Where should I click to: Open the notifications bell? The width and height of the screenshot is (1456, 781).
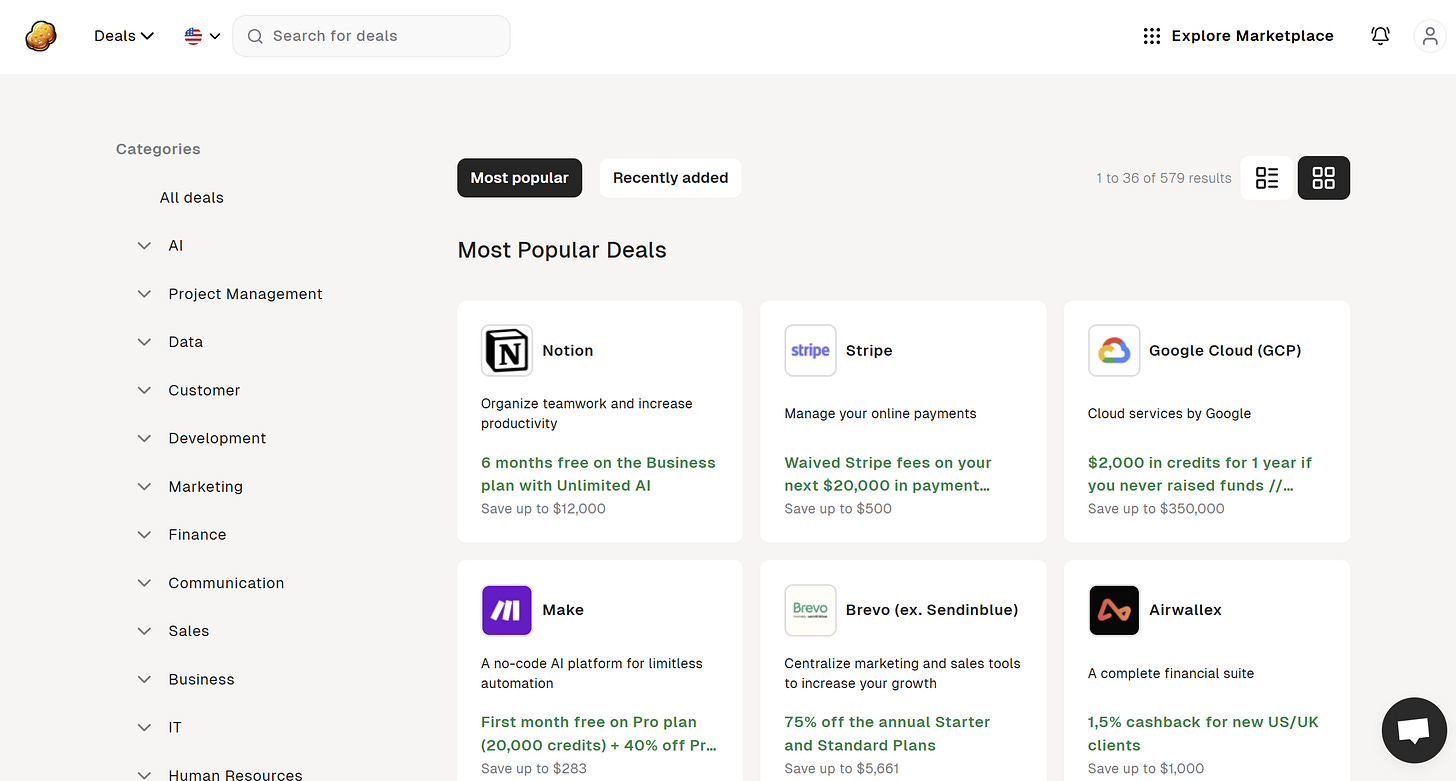(1380, 36)
